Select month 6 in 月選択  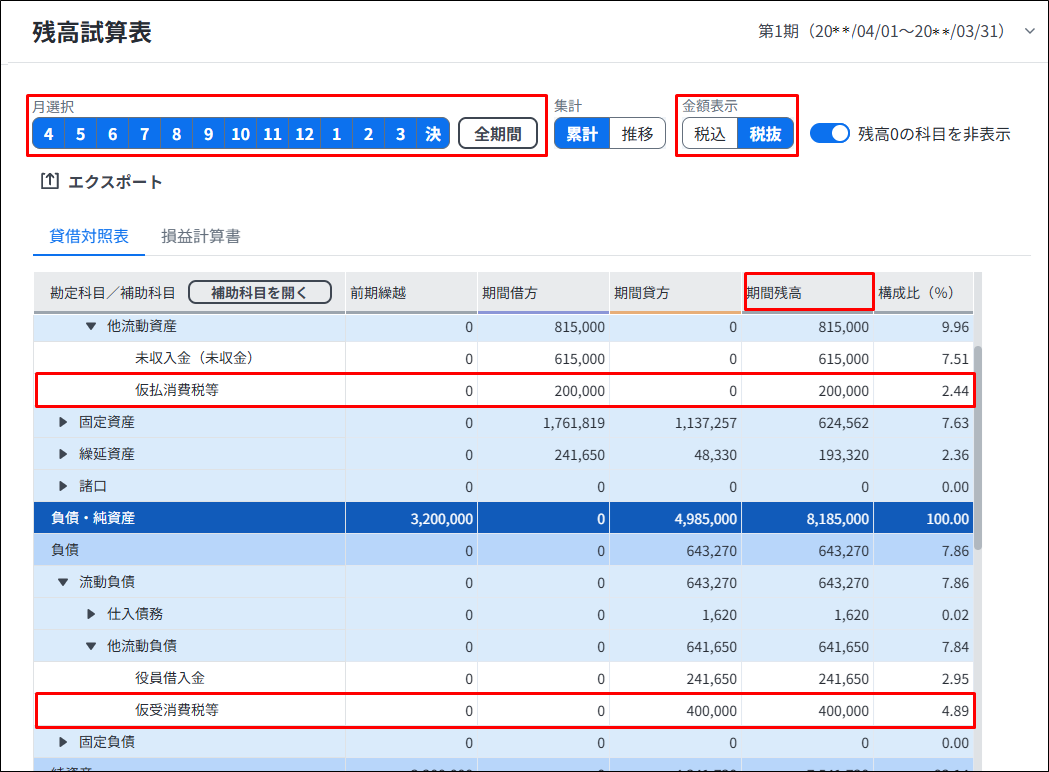point(112,134)
